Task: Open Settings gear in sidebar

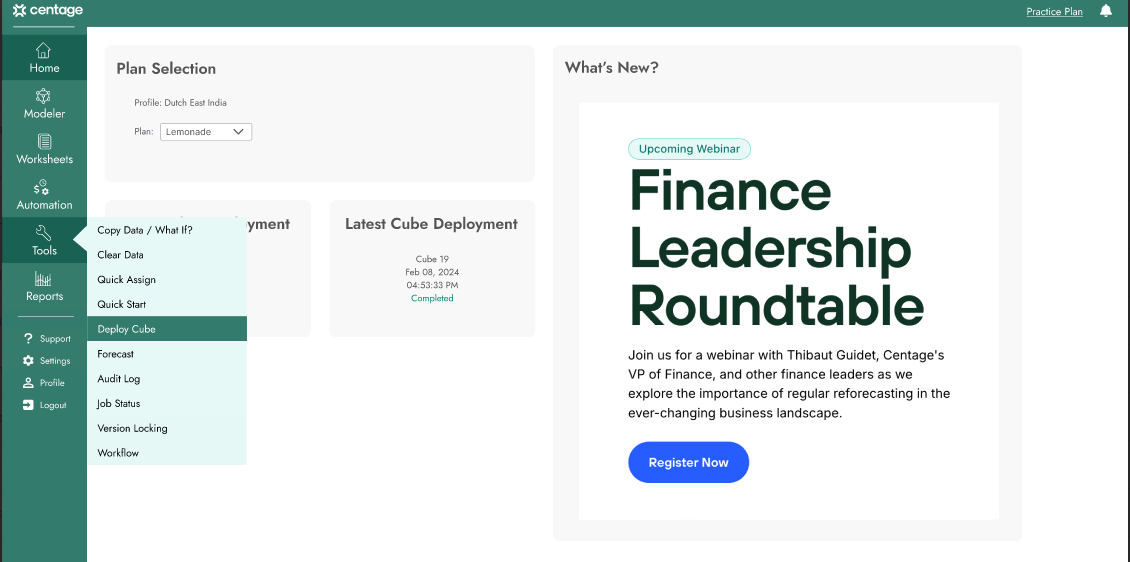Action: coord(28,360)
